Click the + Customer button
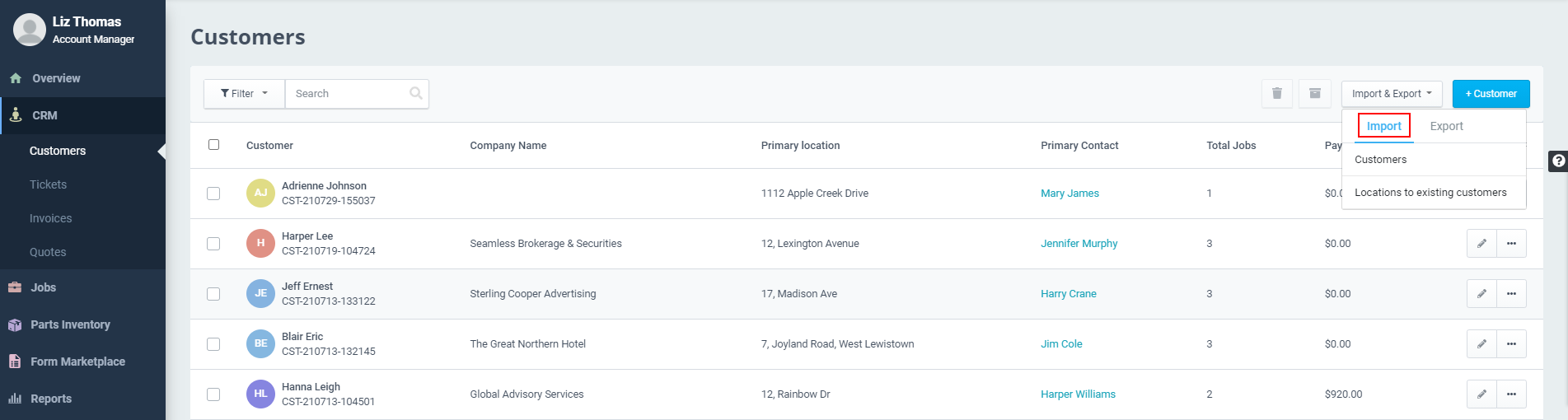Viewport: 1568px width, 420px height. click(x=1491, y=94)
